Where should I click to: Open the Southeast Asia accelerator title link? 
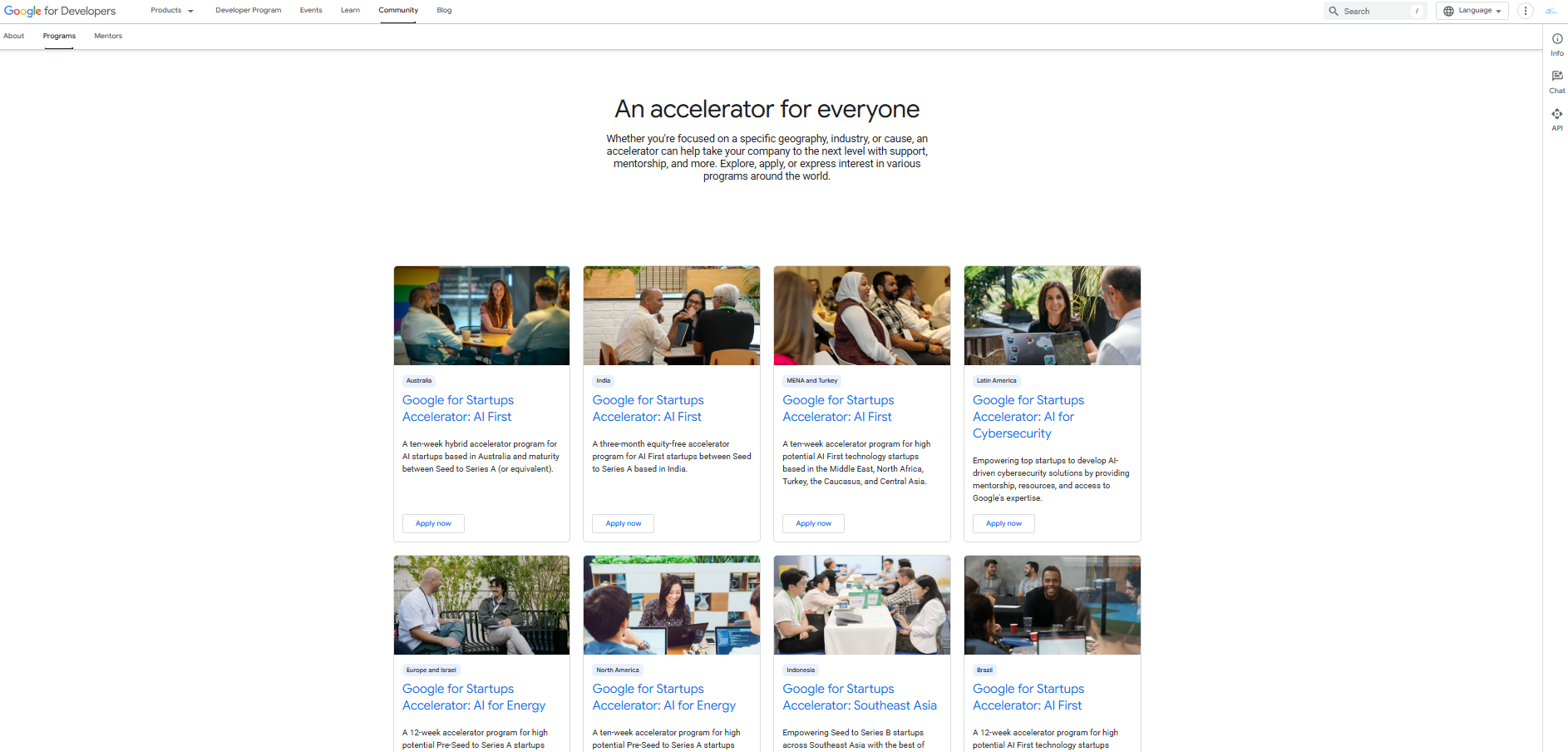tap(859, 697)
